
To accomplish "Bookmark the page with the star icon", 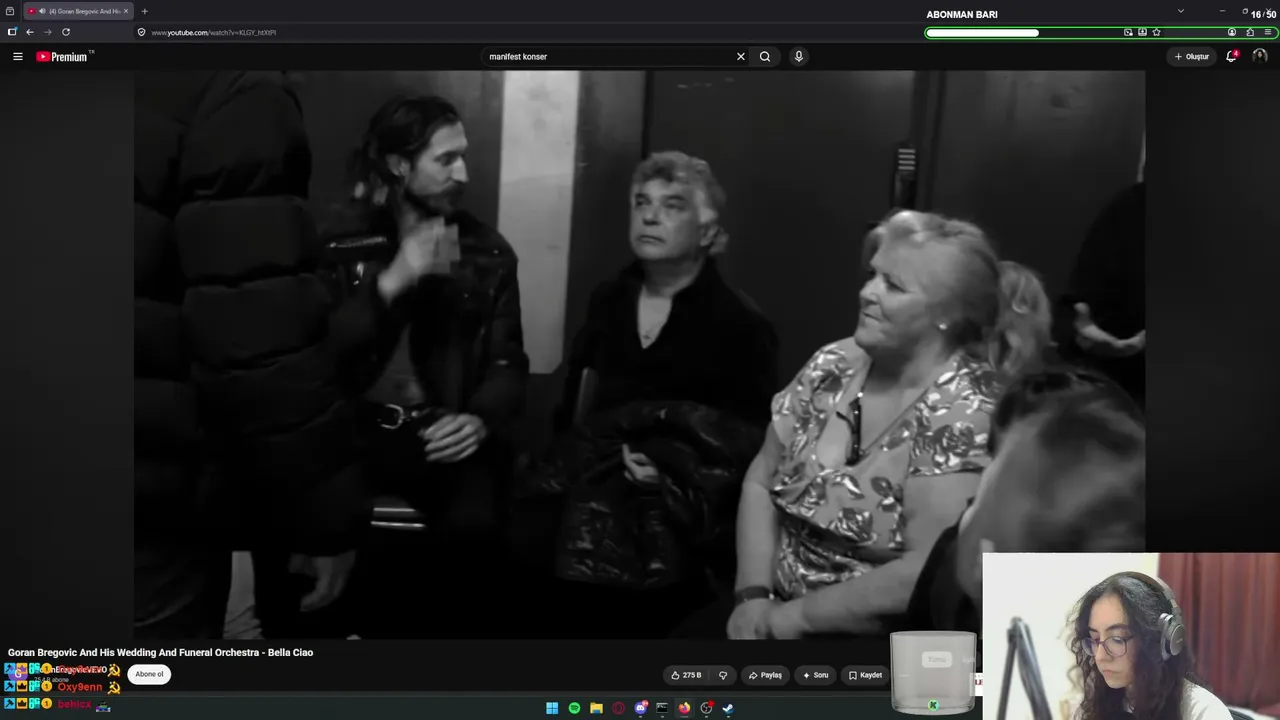I will pos(1156,32).
